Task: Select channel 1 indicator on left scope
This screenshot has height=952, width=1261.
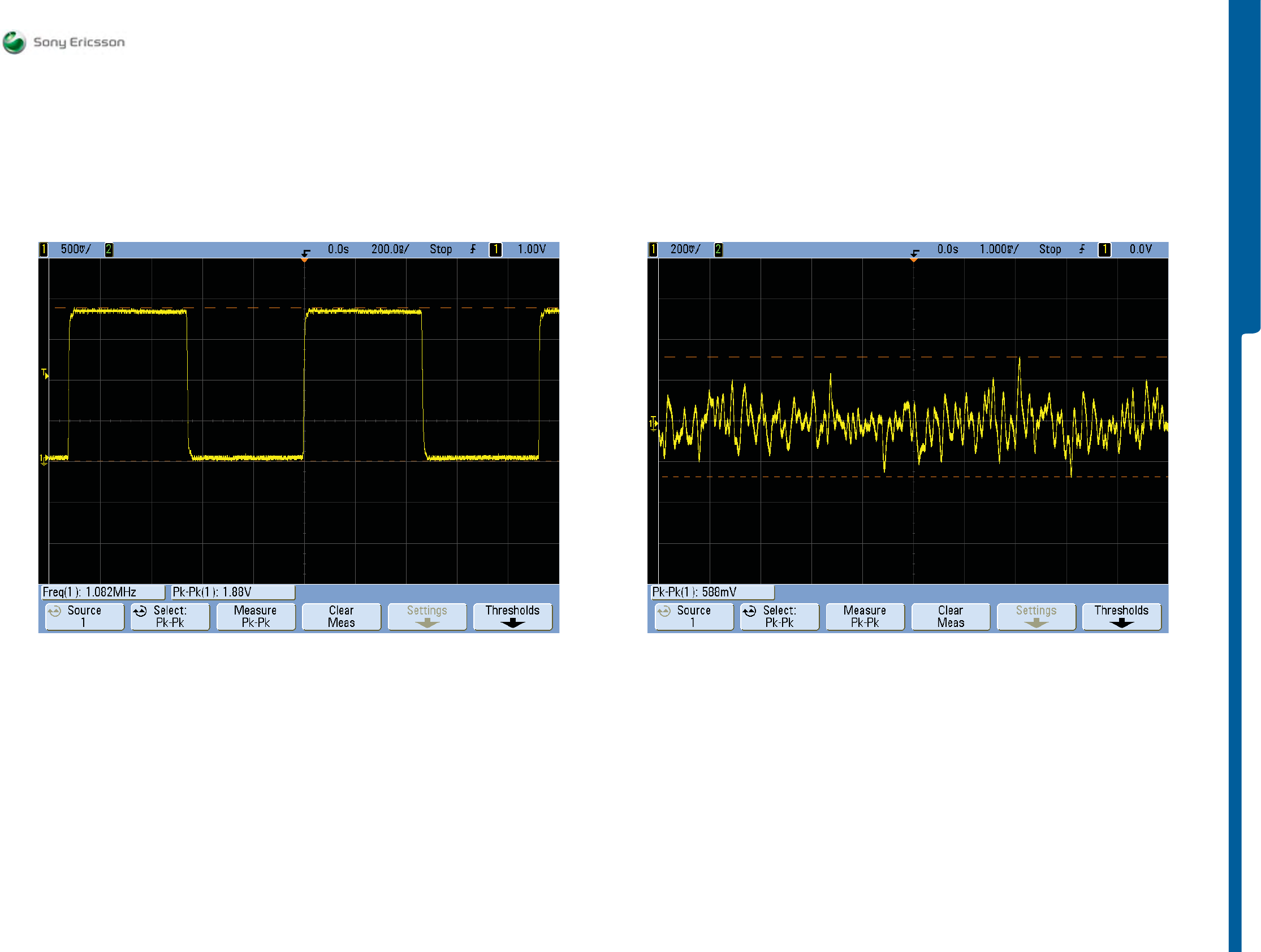Action: click(44, 249)
